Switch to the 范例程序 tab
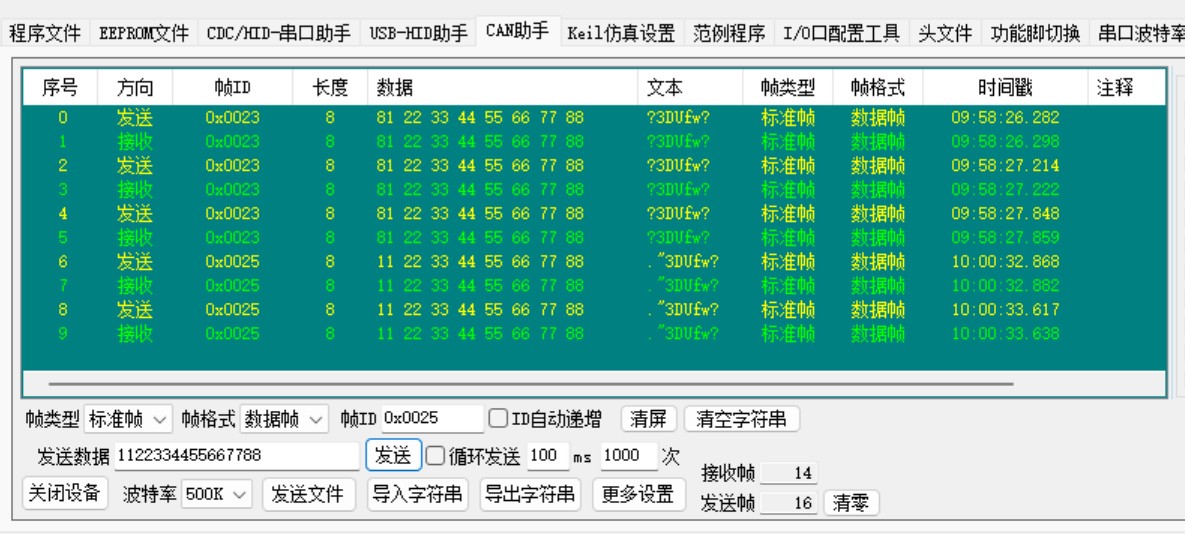The height and width of the screenshot is (534, 1185). click(728, 33)
